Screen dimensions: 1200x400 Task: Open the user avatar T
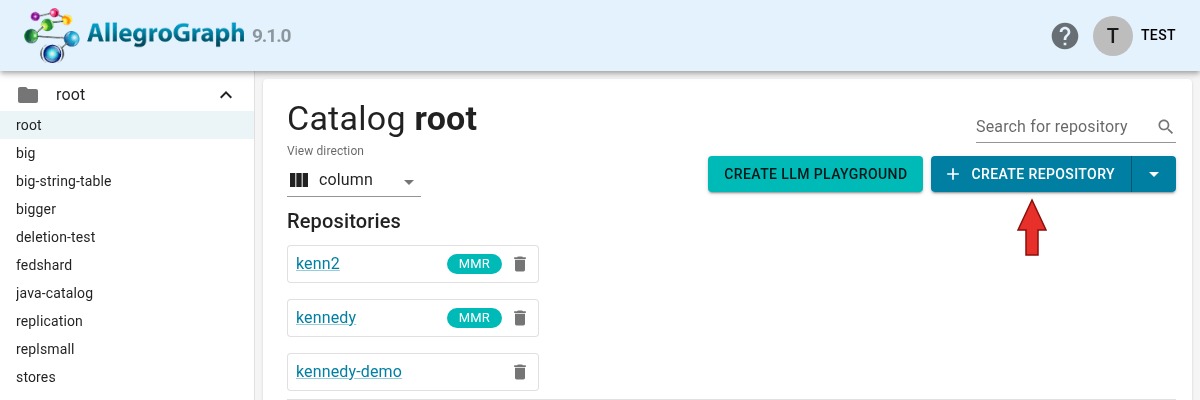[1113, 35]
